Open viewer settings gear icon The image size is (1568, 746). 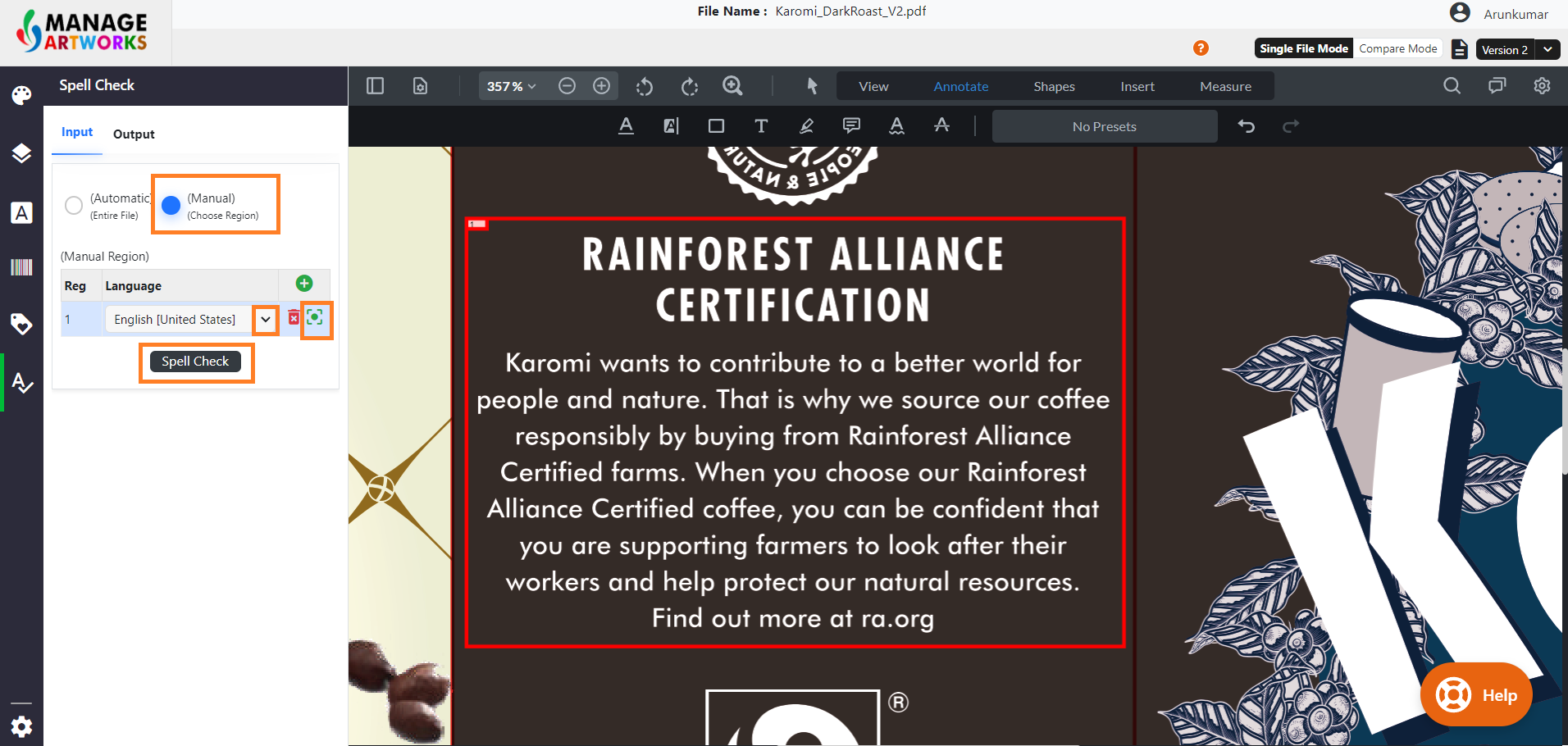(1542, 86)
